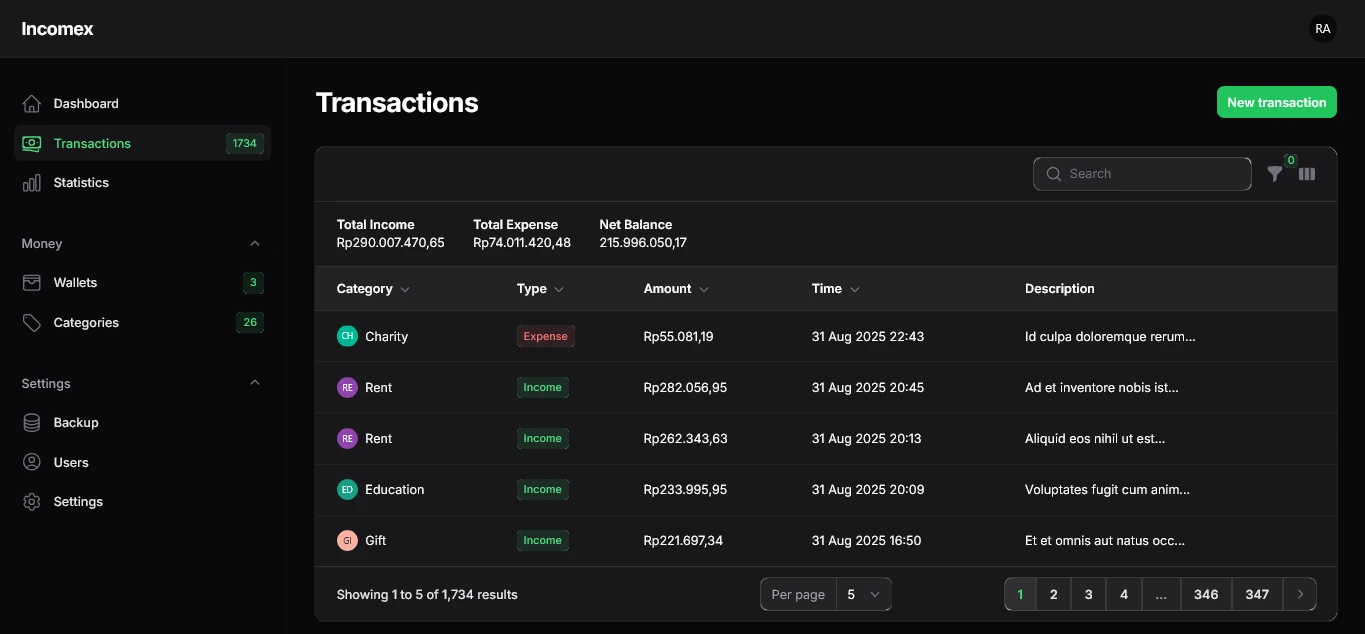1365x634 pixels.
Task: Click amount Rp282.056,95
Action: pyautogui.click(x=685, y=388)
